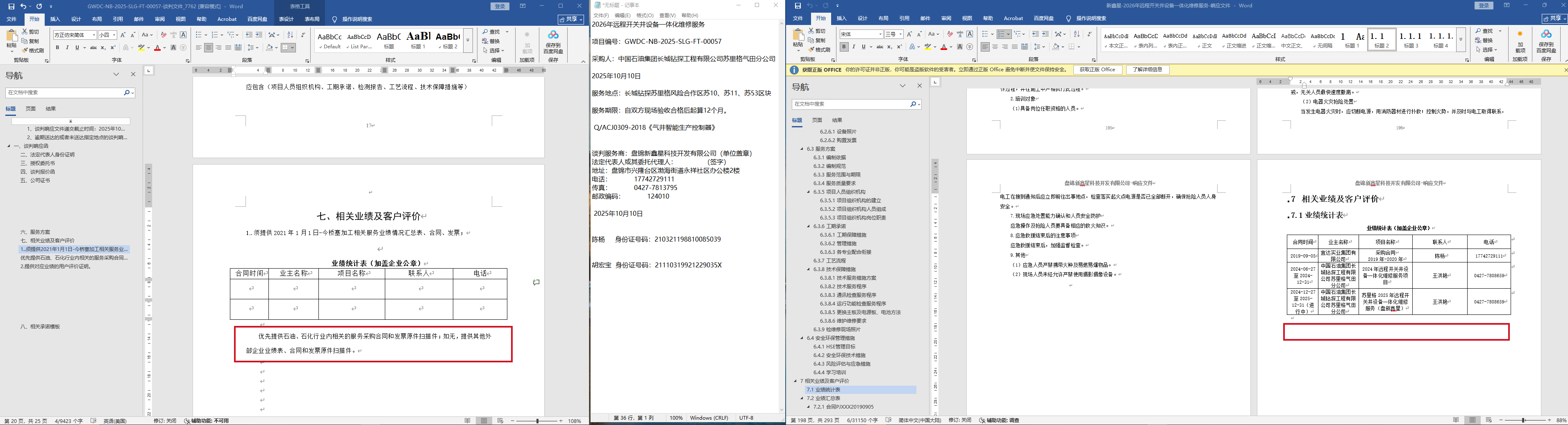The image size is (1568, 425).
Task: Increase indent in left Word ribbon
Action: tap(259, 35)
